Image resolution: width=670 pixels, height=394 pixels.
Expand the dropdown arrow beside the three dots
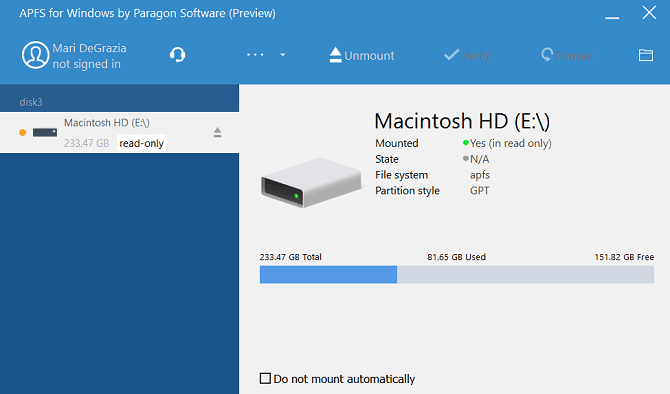point(282,55)
